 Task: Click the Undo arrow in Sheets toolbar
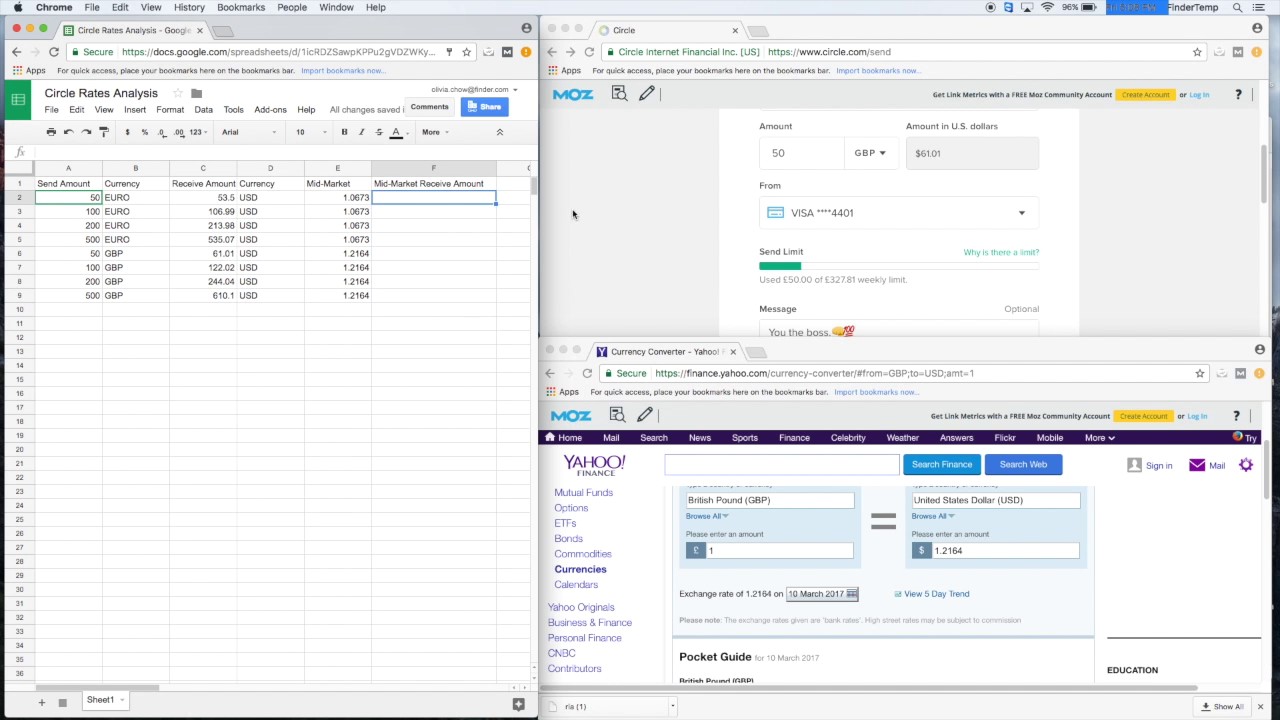pos(69,132)
